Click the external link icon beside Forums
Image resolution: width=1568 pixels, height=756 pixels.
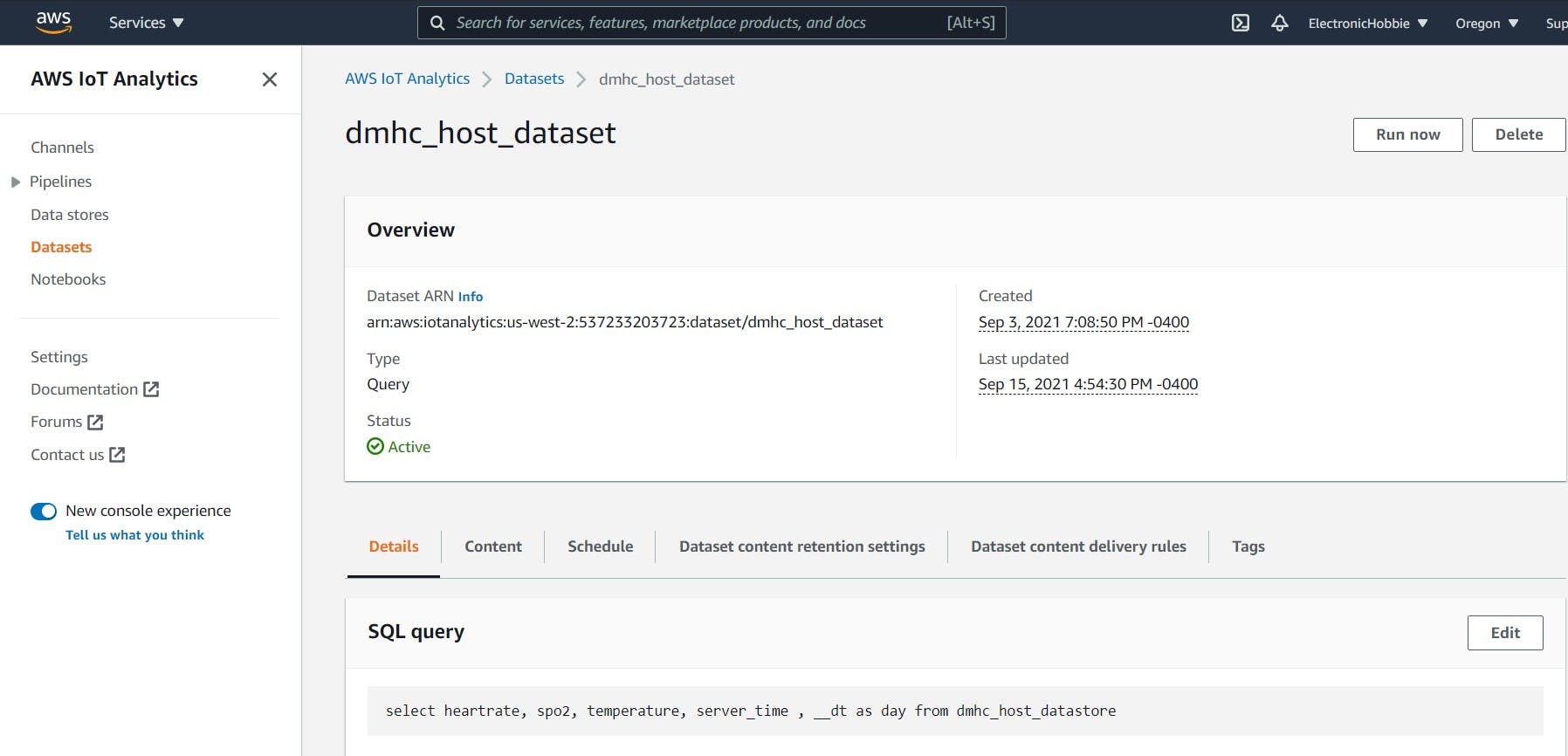[95, 423]
